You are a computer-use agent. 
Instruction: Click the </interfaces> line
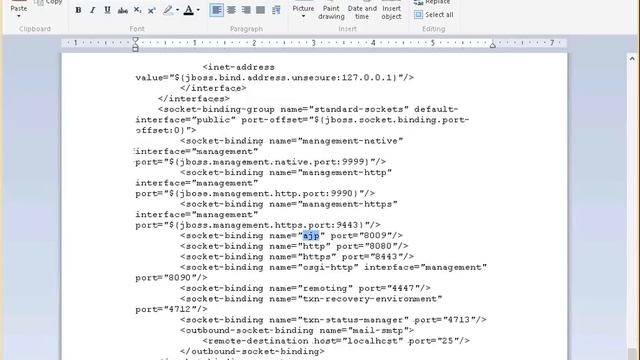point(194,99)
